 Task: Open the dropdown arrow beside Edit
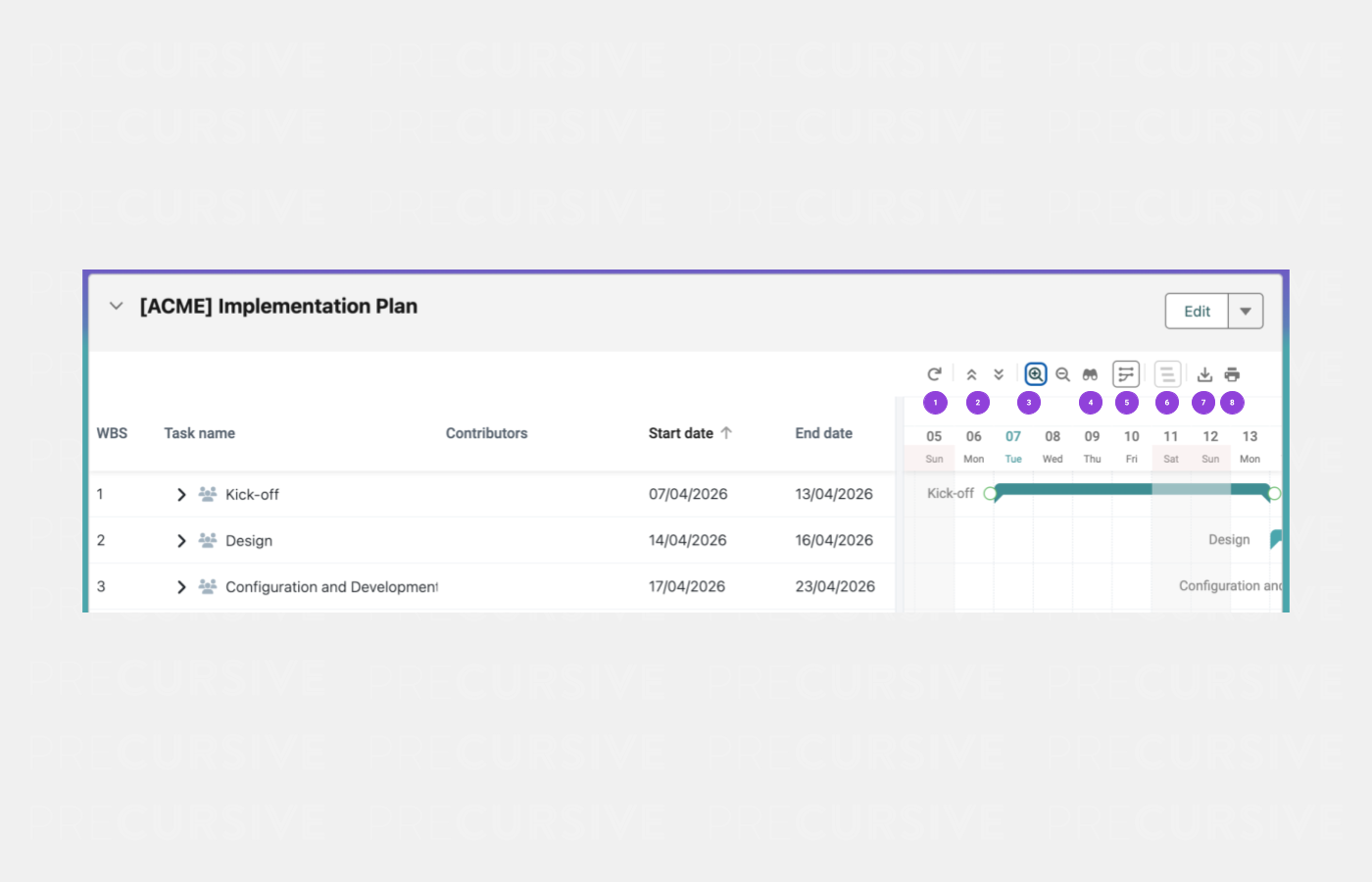1246,312
